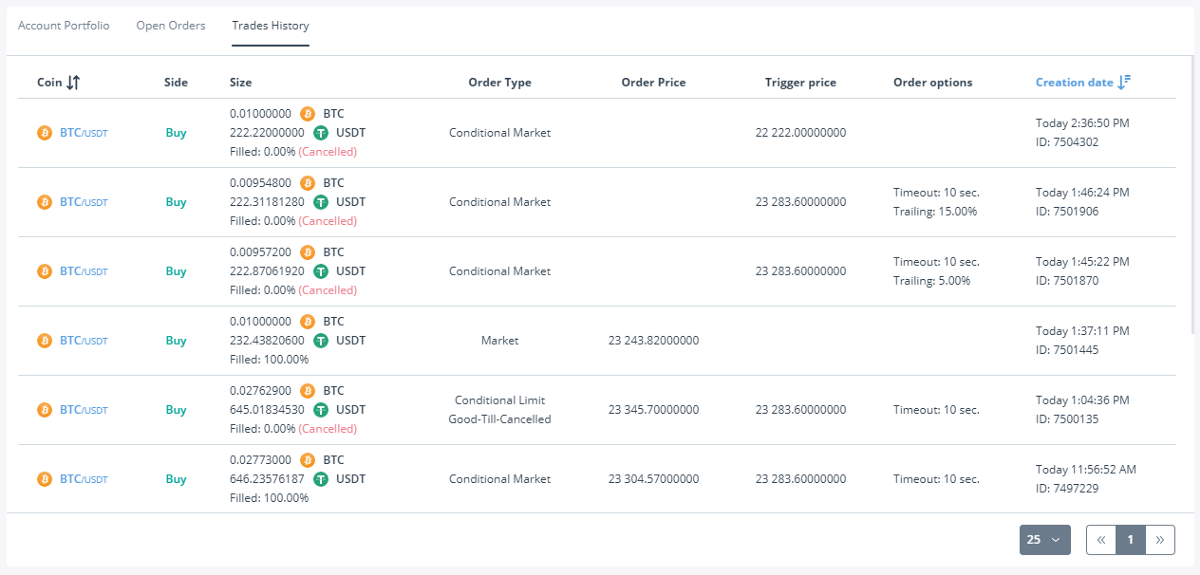Open the Open Orders tab

(171, 26)
